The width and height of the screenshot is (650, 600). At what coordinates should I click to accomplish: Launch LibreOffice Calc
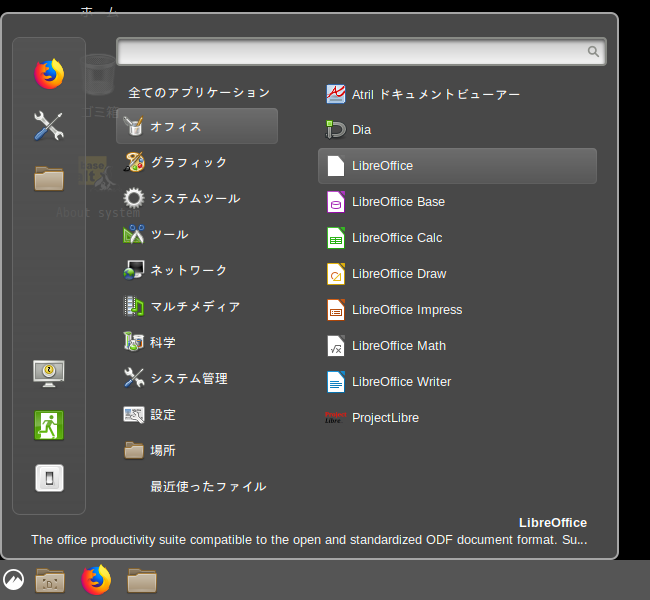pyautogui.click(x=457, y=238)
